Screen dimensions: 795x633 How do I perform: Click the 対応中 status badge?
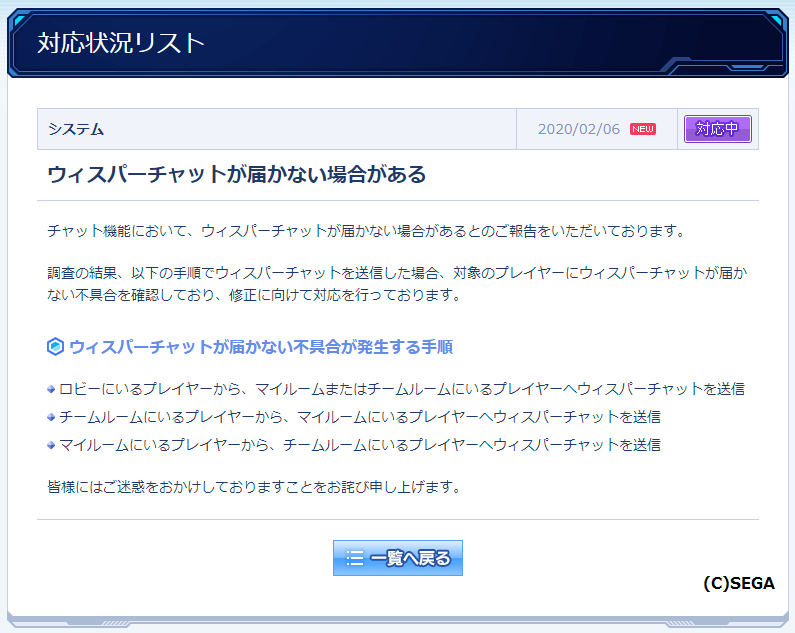tap(717, 129)
